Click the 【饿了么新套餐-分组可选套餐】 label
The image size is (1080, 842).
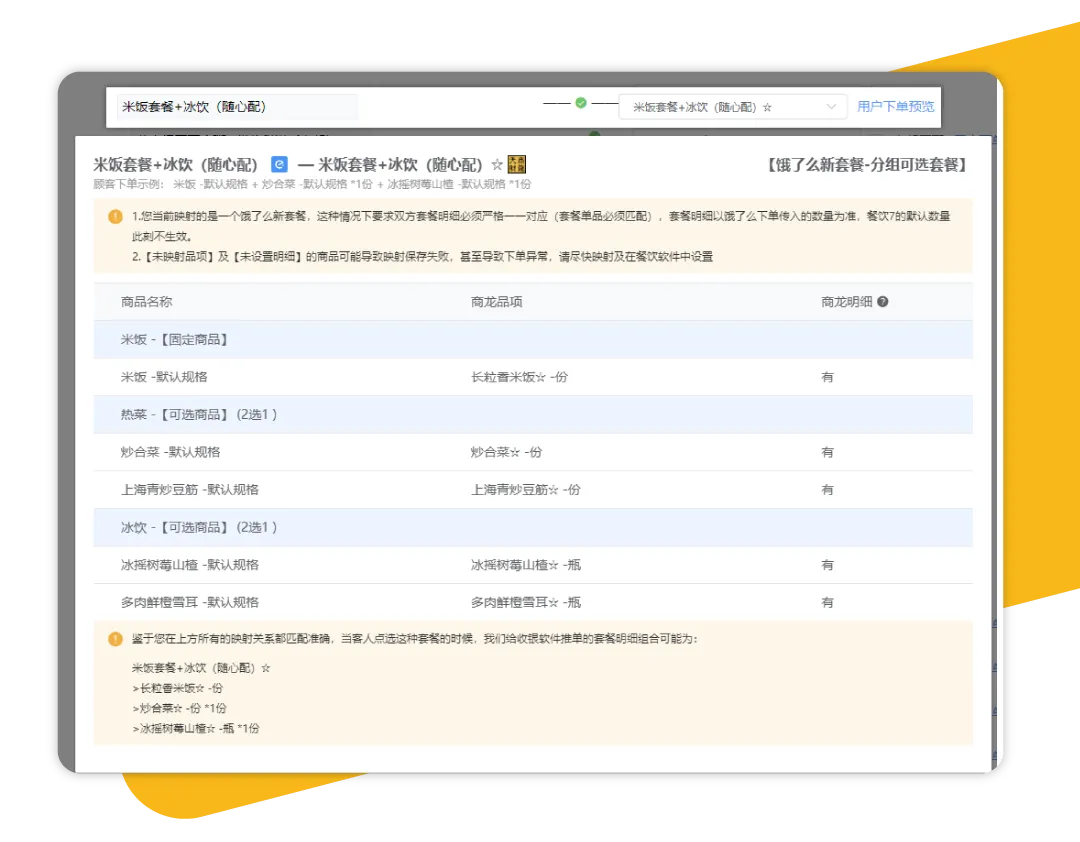coord(867,165)
